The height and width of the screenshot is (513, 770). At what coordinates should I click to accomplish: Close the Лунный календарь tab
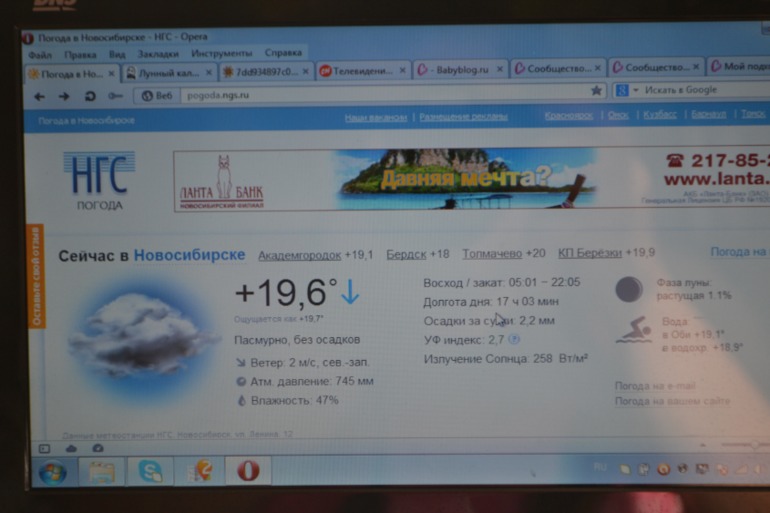208,72
